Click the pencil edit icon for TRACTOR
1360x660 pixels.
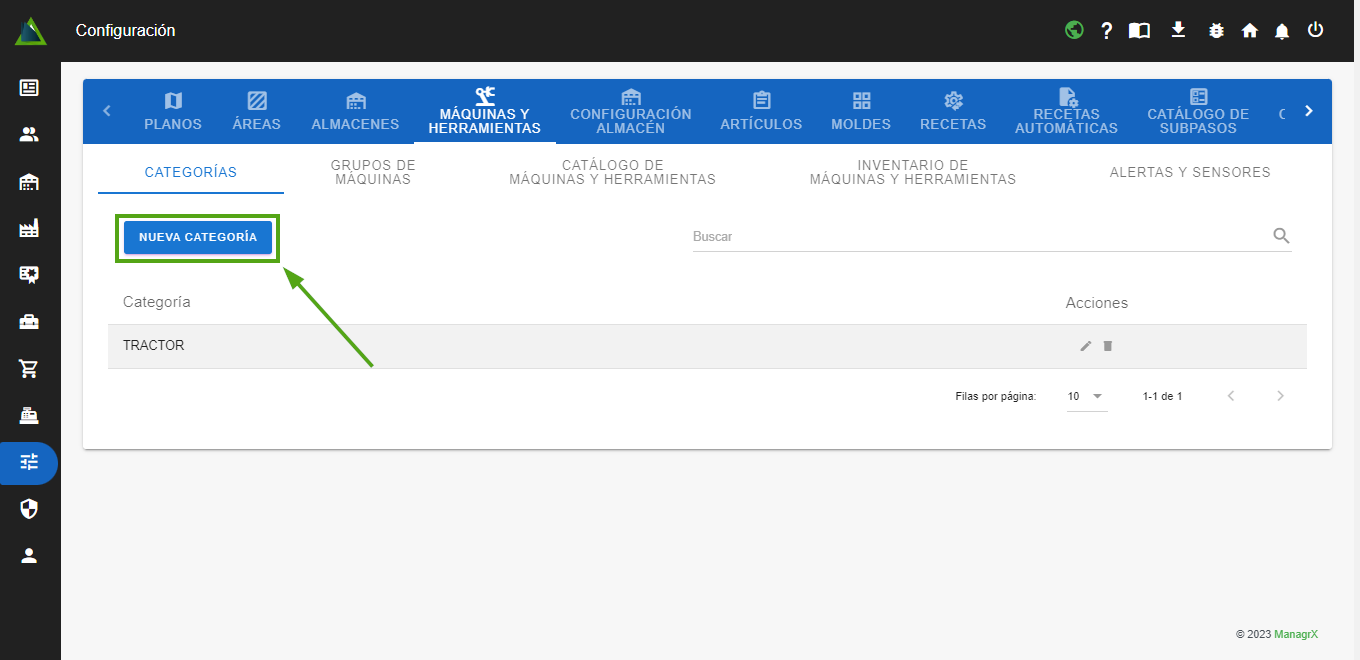point(1086,346)
